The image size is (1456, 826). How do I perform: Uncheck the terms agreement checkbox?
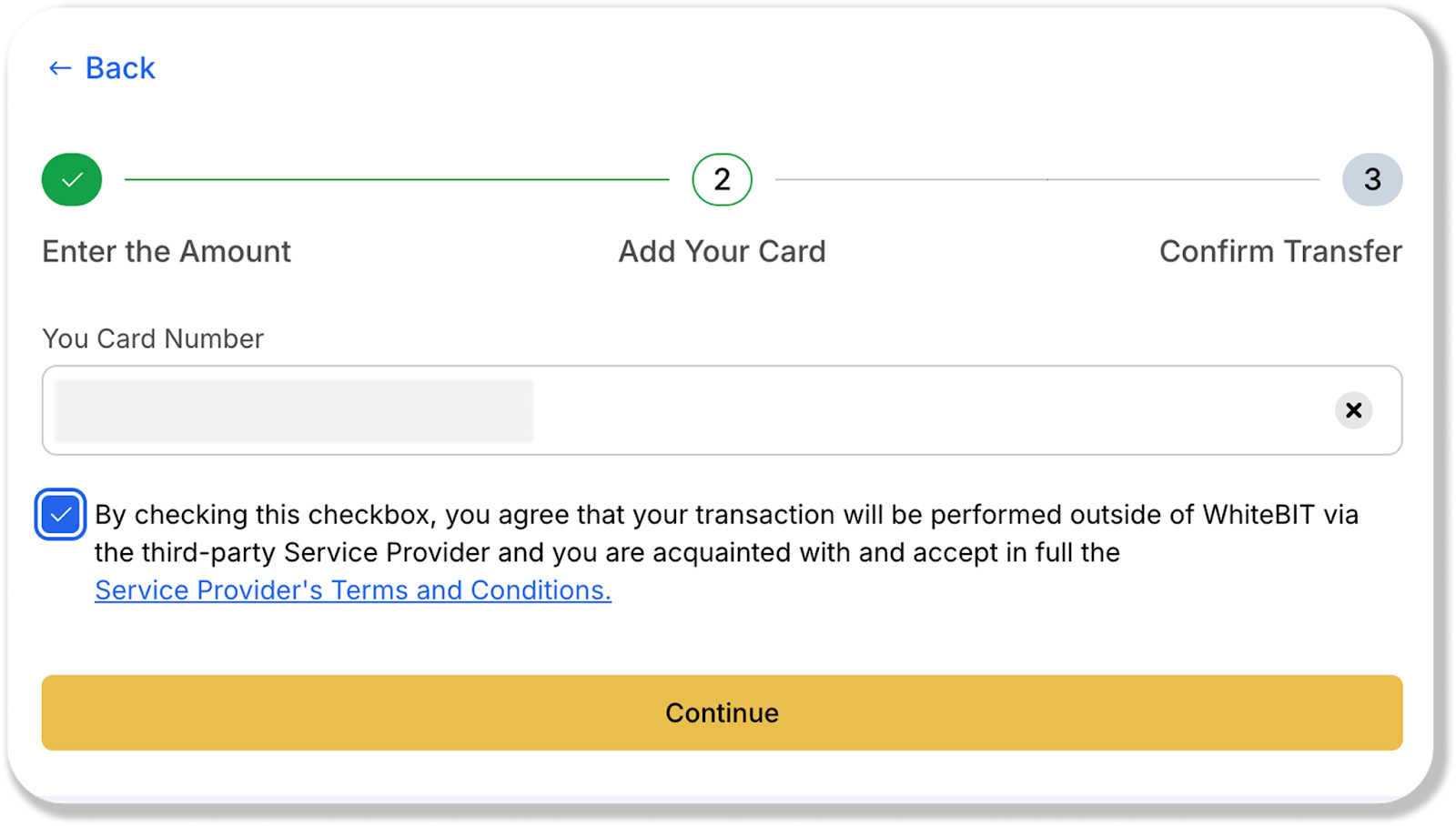(61, 515)
